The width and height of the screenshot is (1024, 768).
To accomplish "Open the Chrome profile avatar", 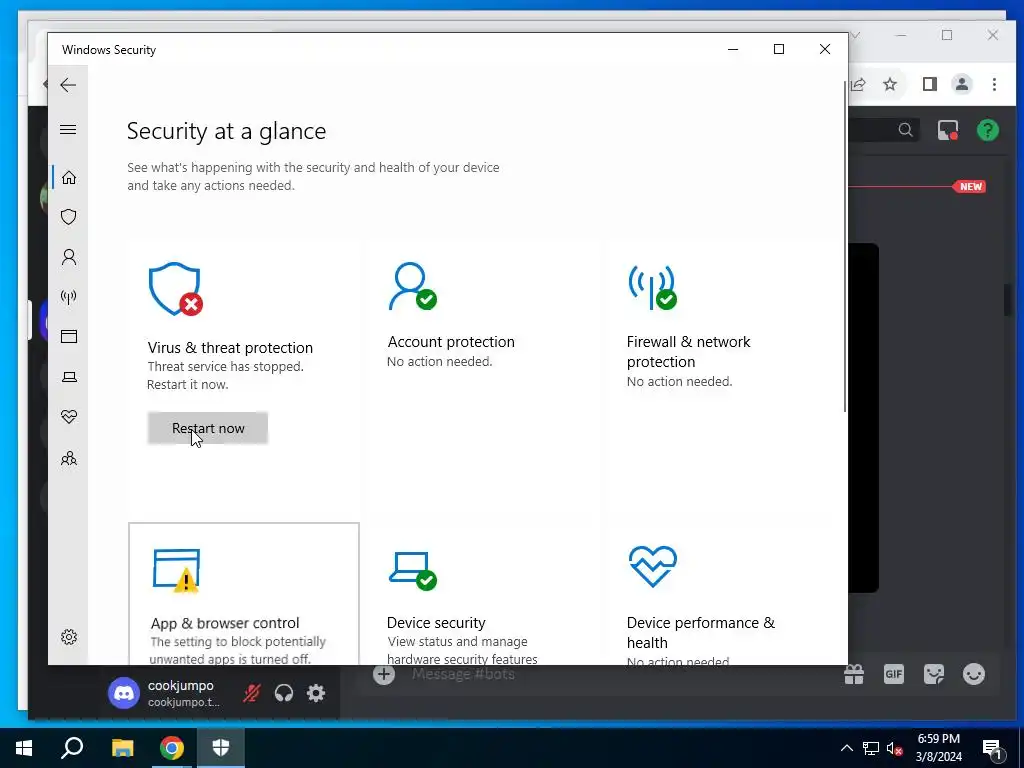I will coord(962,84).
